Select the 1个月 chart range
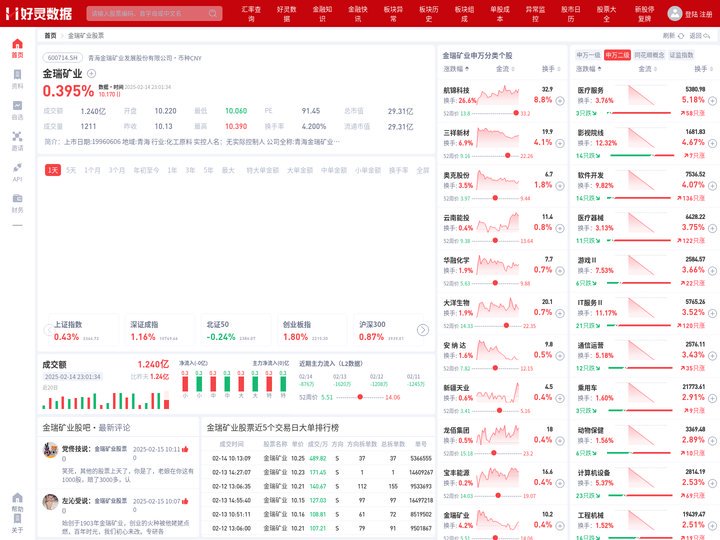720x540 pixels. [x=92, y=170]
